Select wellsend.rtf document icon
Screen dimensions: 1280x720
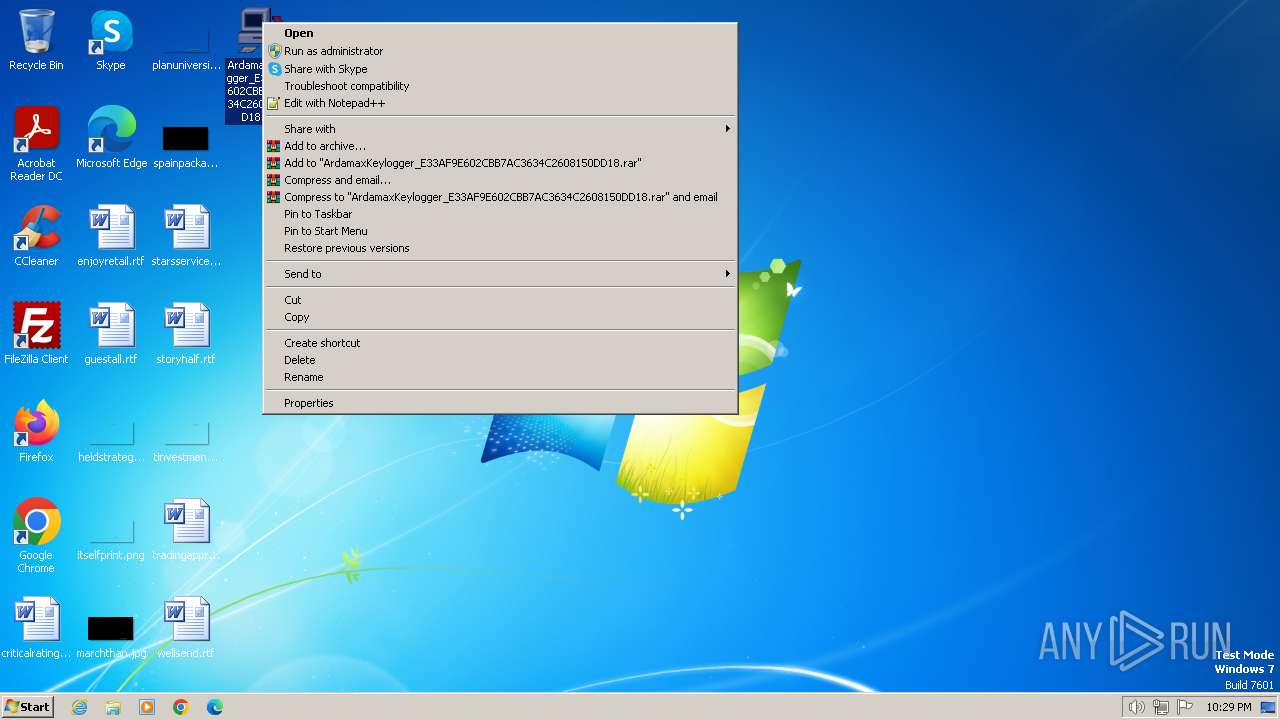point(186,628)
